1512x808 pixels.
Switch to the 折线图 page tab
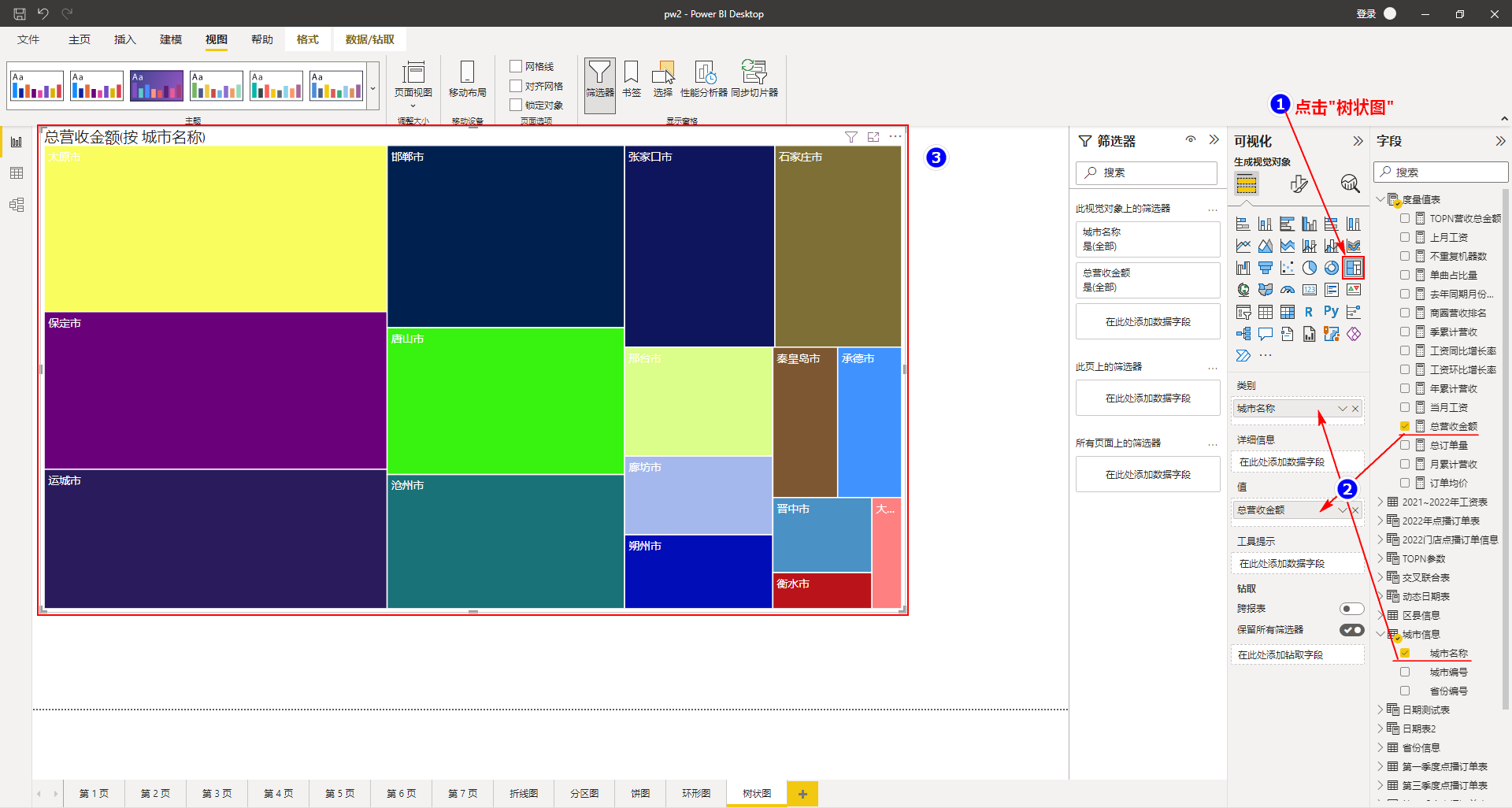[524, 794]
